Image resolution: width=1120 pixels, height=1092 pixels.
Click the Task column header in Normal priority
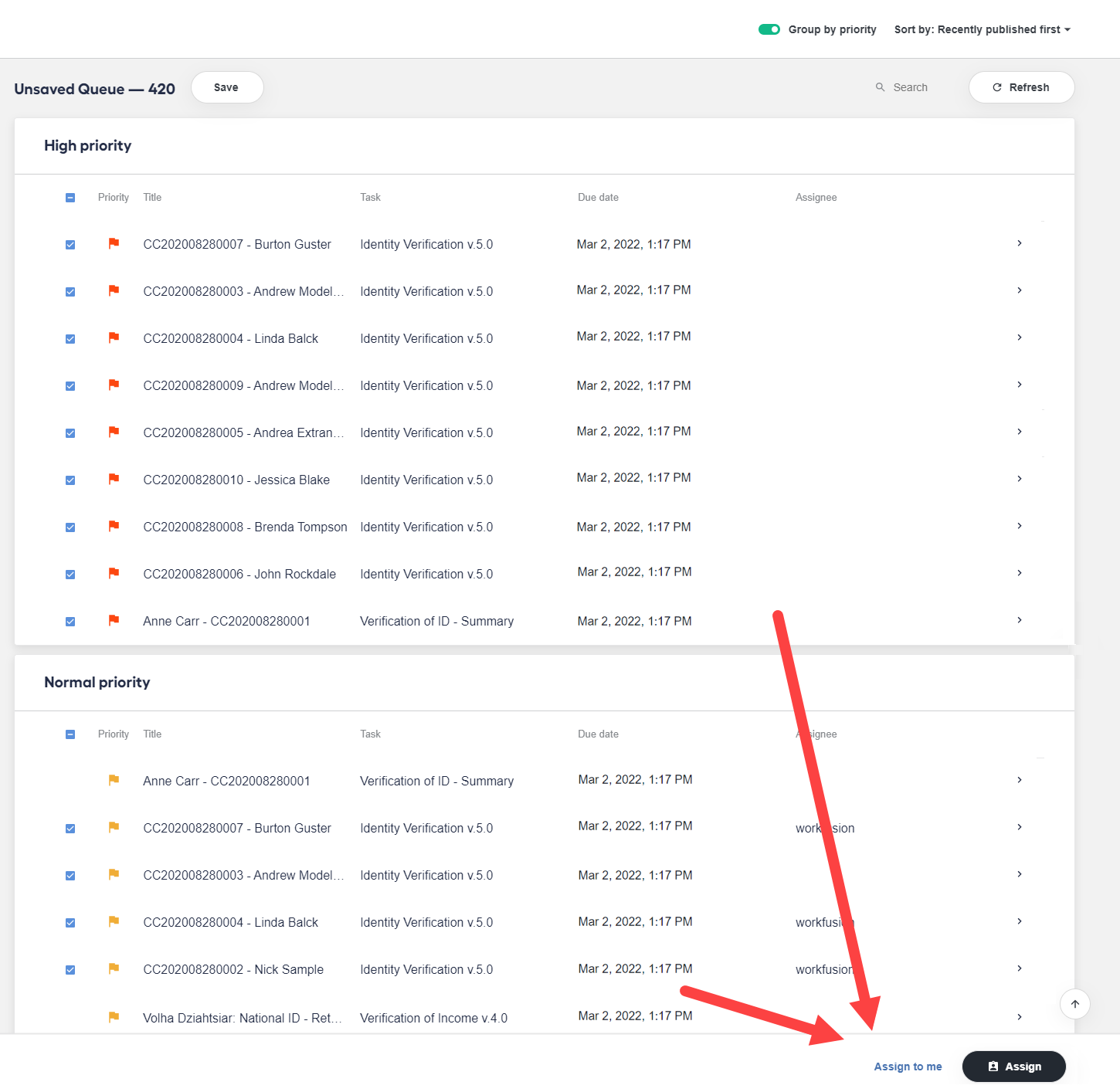(370, 734)
